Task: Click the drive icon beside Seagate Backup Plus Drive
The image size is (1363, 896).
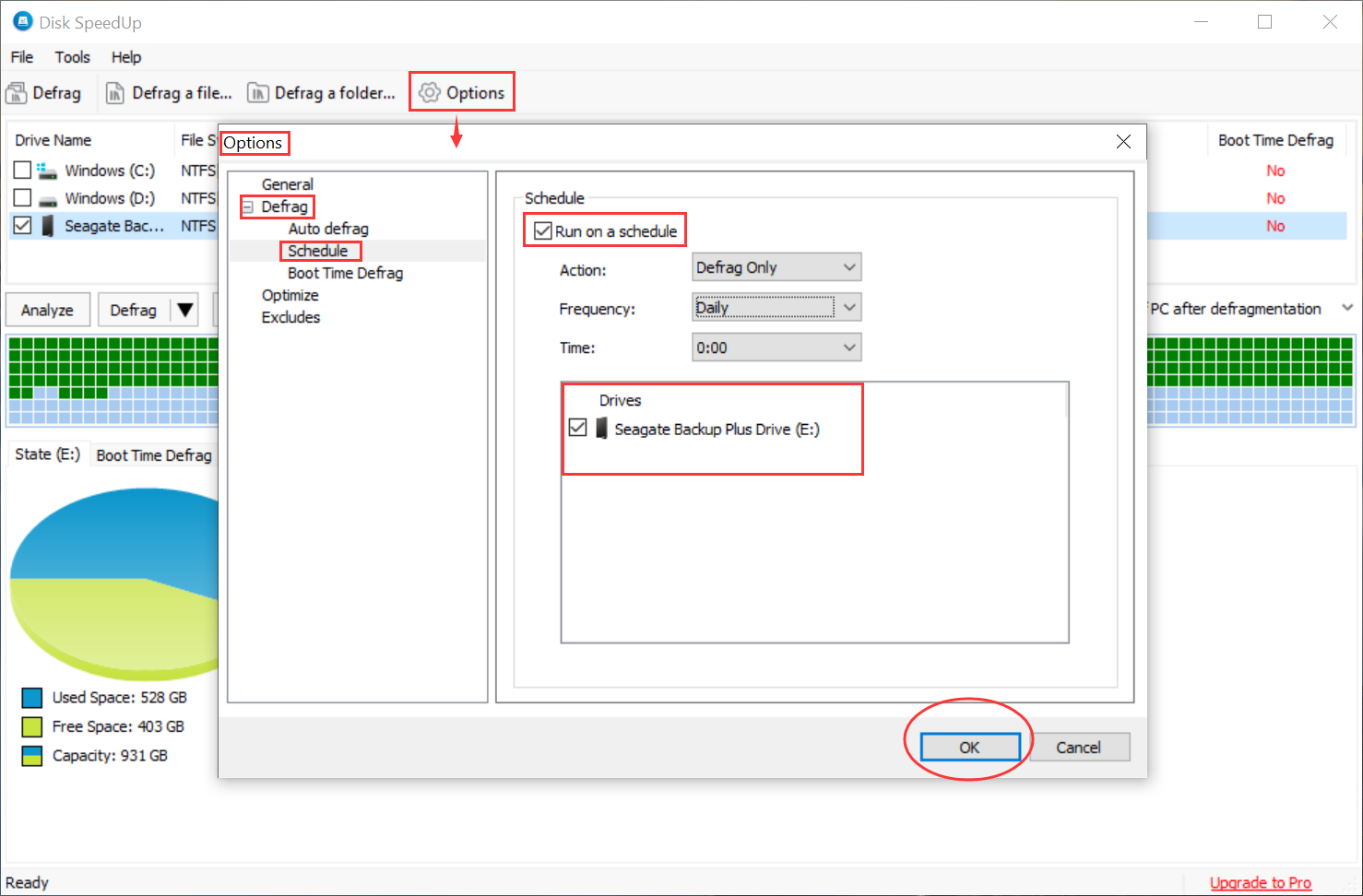Action: tap(601, 428)
